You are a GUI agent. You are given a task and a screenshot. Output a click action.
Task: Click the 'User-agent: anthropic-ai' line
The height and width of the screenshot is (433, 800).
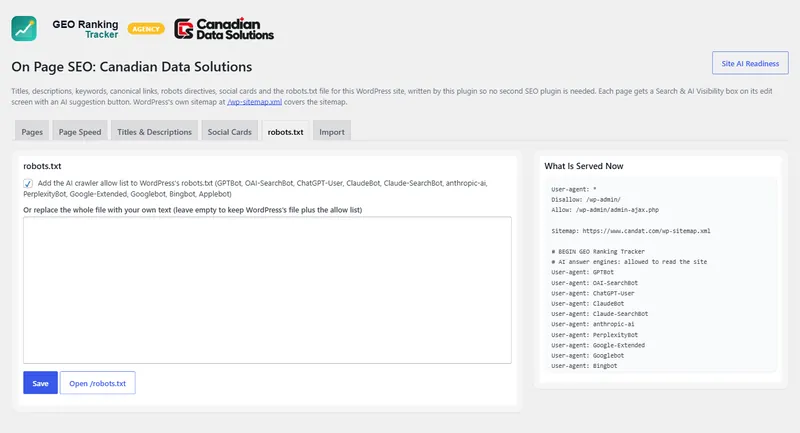coord(593,324)
